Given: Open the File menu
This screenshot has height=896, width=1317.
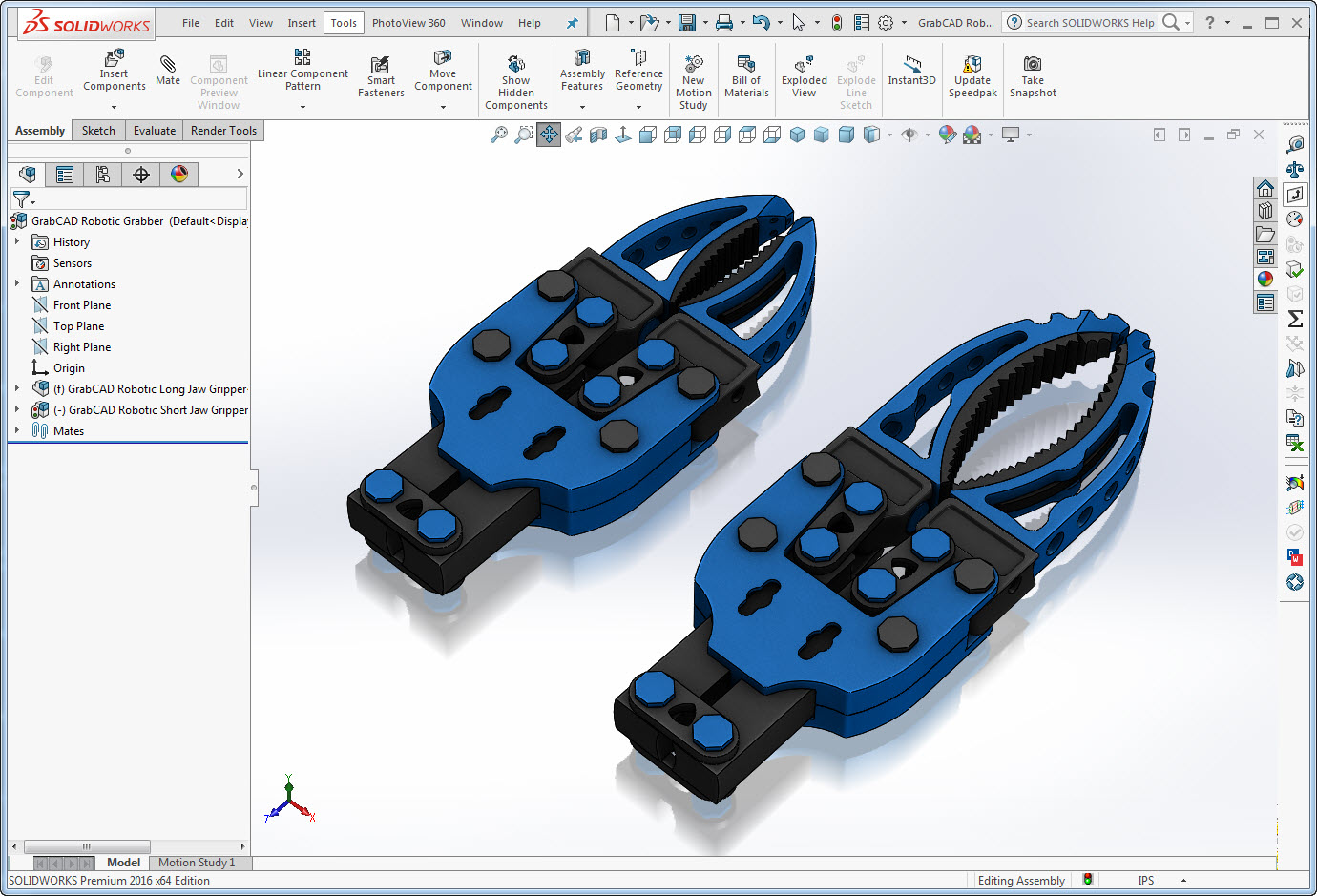Looking at the screenshot, I should click(x=191, y=23).
